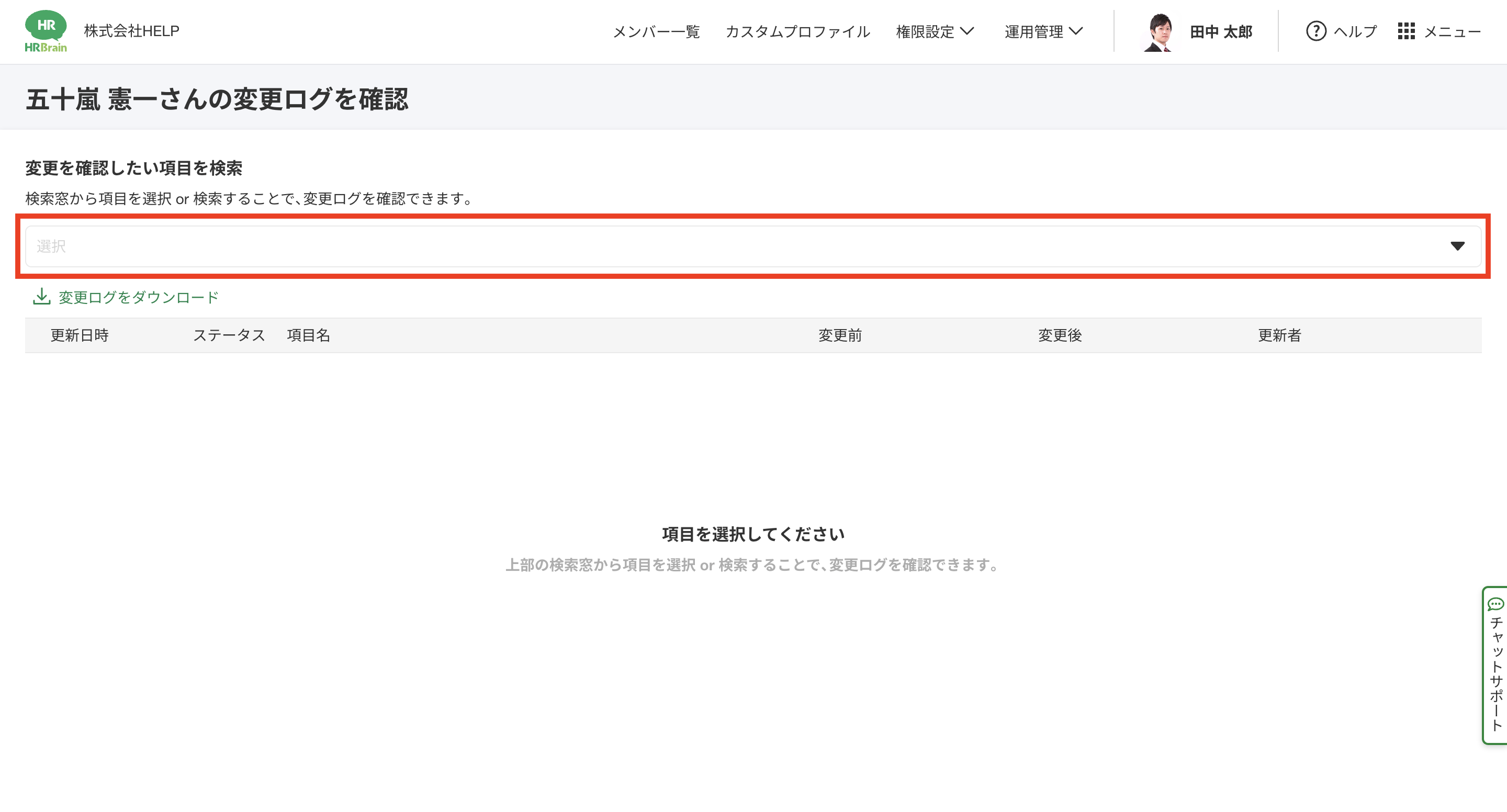Image resolution: width=1507 pixels, height=812 pixels.
Task: Click the メニュー label
Action: 1452,31
